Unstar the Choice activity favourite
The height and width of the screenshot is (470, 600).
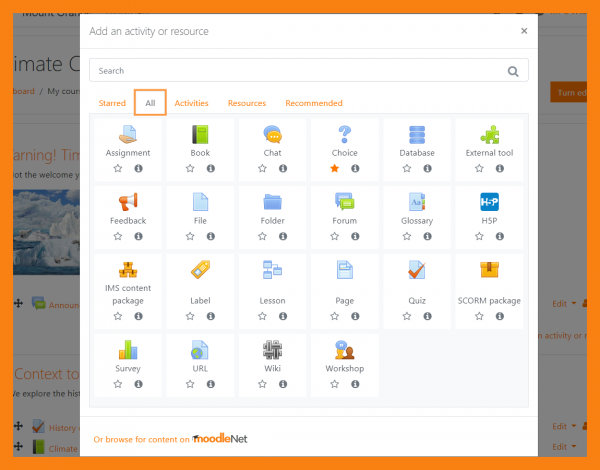pyautogui.click(x=335, y=169)
